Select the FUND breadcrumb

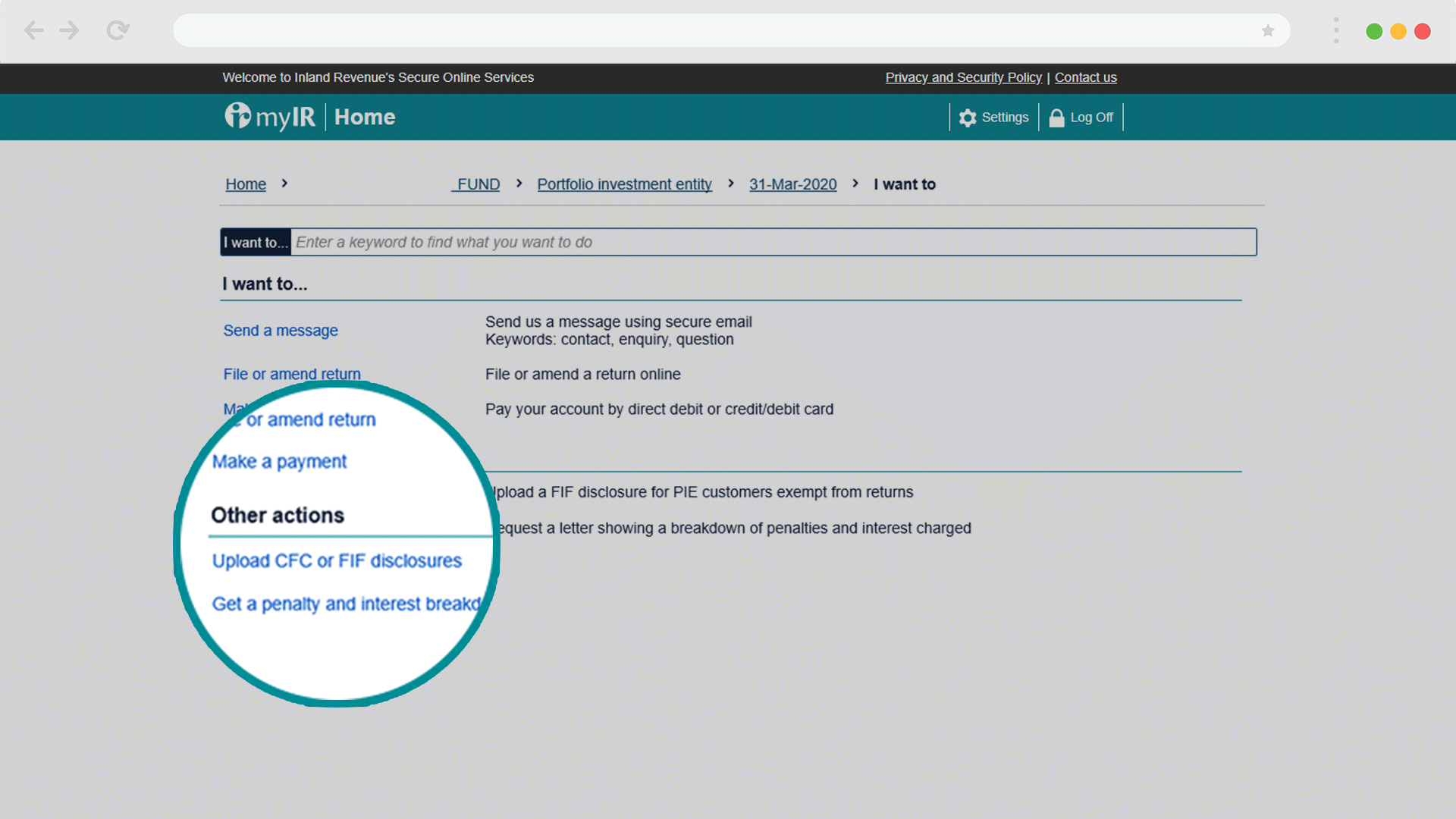pyautogui.click(x=477, y=184)
